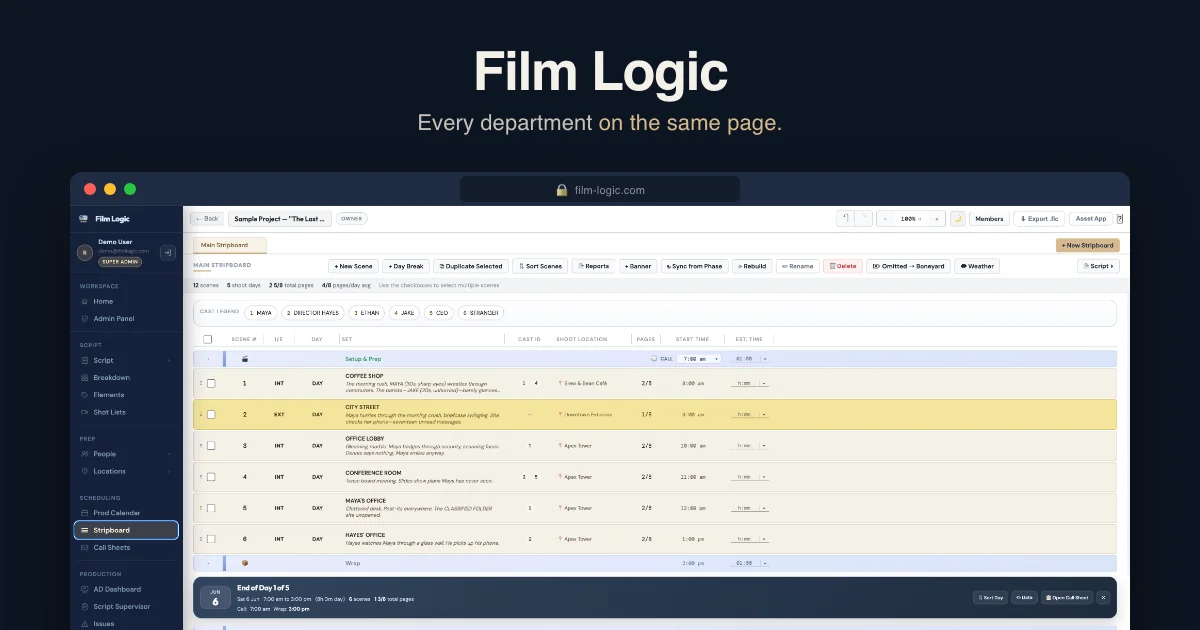The width and height of the screenshot is (1200, 630).
Task: Click Sample Project title field
Action: [x=280, y=218]
